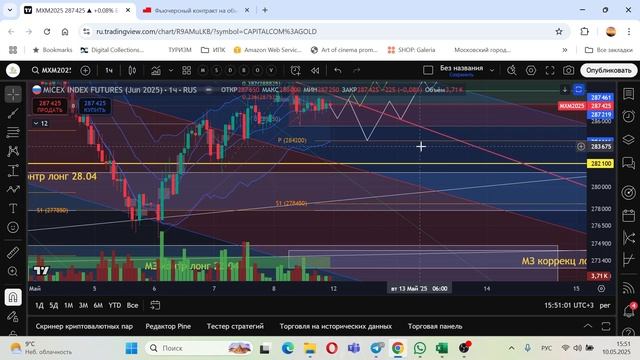Select the trend line drawing tool
The height and width of the screenshot is (360, 640).
tap(13, 113)
